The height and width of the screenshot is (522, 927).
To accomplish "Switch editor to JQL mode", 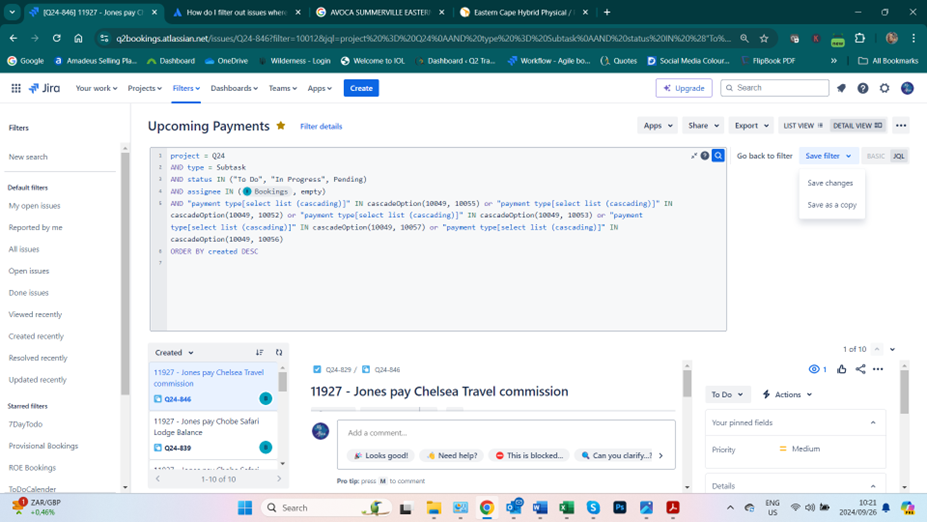I will pos(899,156).
